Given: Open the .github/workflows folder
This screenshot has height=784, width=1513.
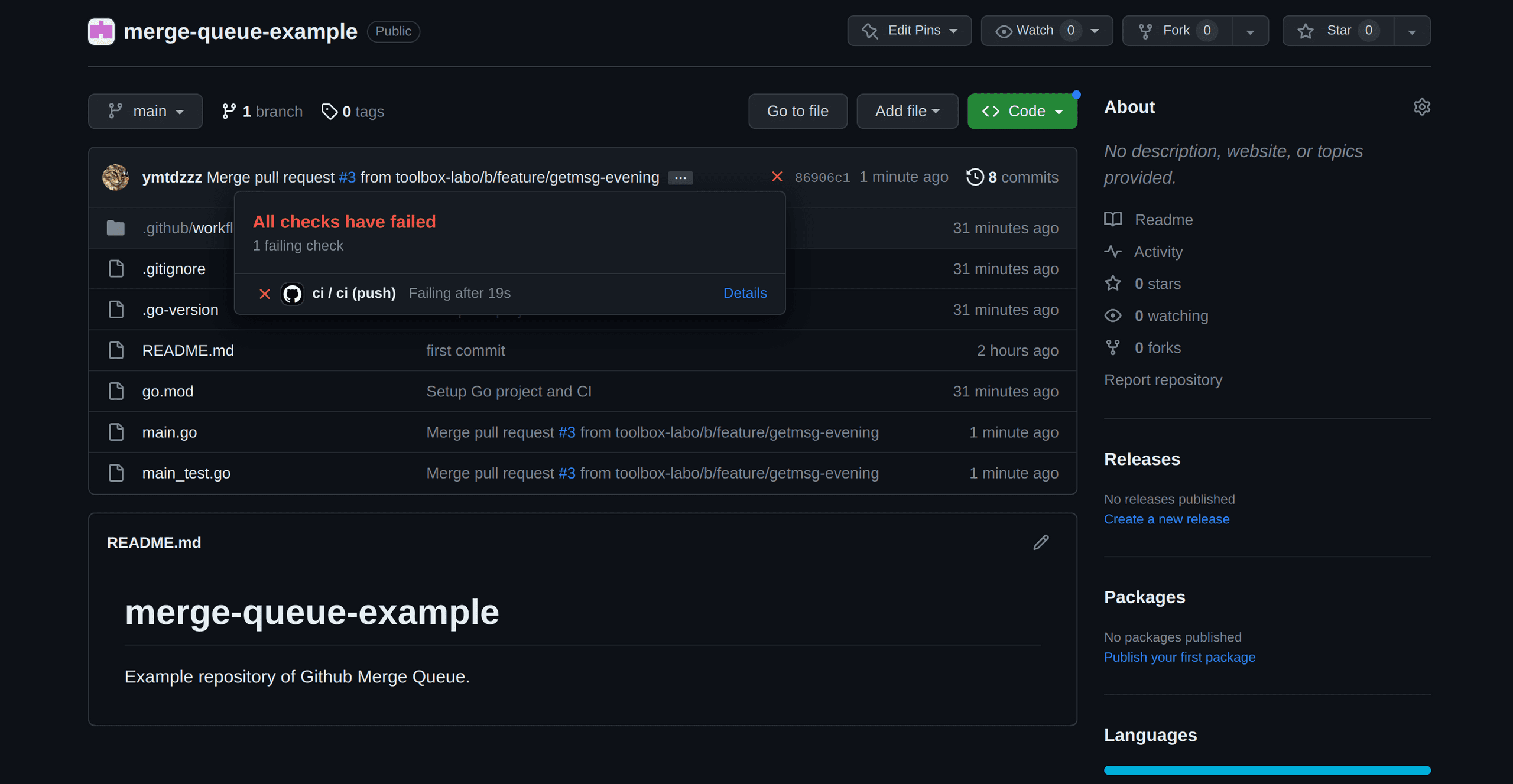Looking at the screenshot, I should coord(188,228).
